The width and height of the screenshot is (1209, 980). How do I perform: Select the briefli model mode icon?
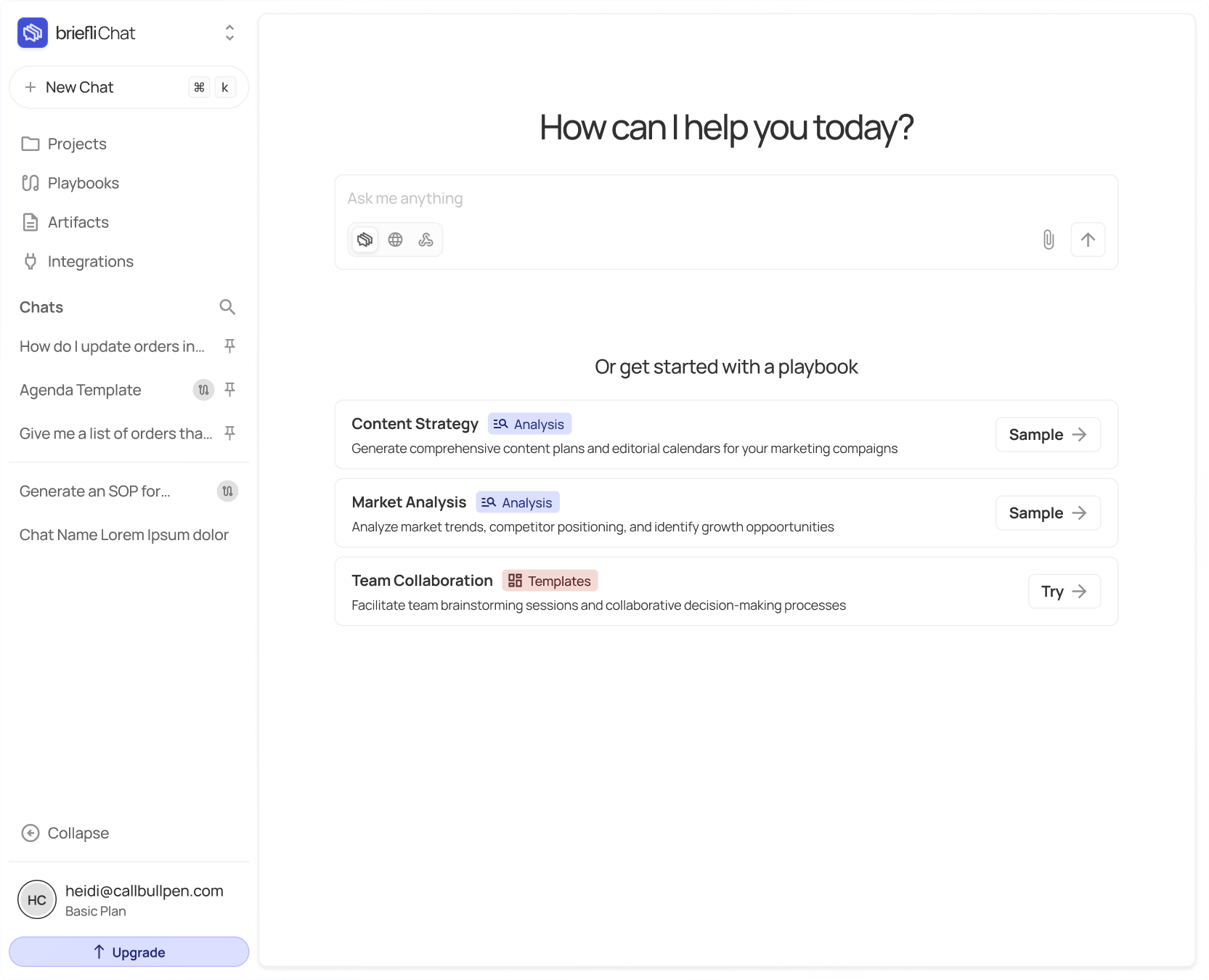pos(365,239)
